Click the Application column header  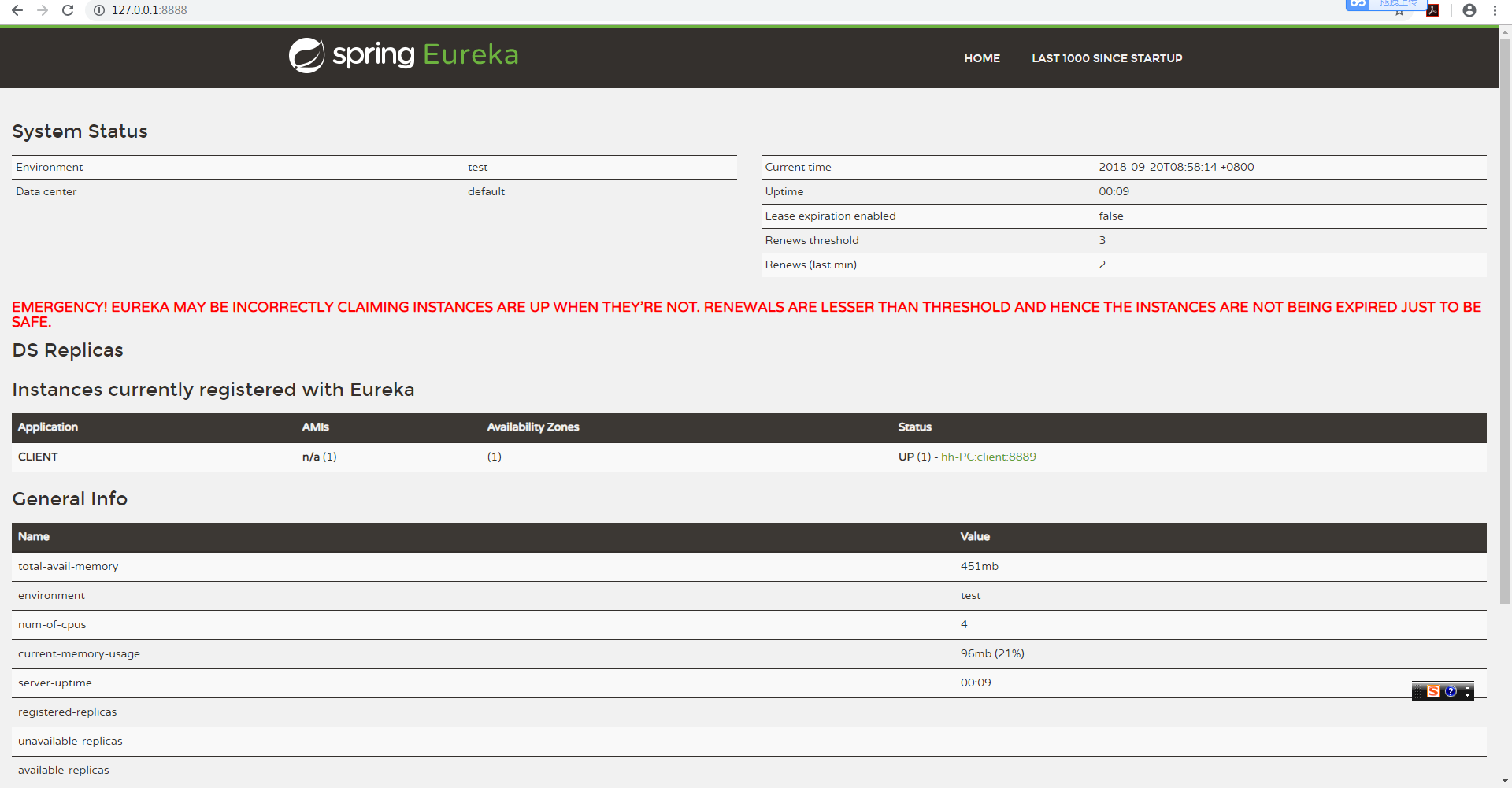(47, 427)
